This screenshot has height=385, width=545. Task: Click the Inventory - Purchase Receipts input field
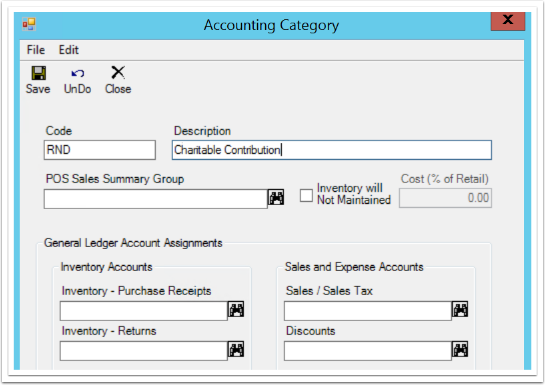click(x=144, y=311)
